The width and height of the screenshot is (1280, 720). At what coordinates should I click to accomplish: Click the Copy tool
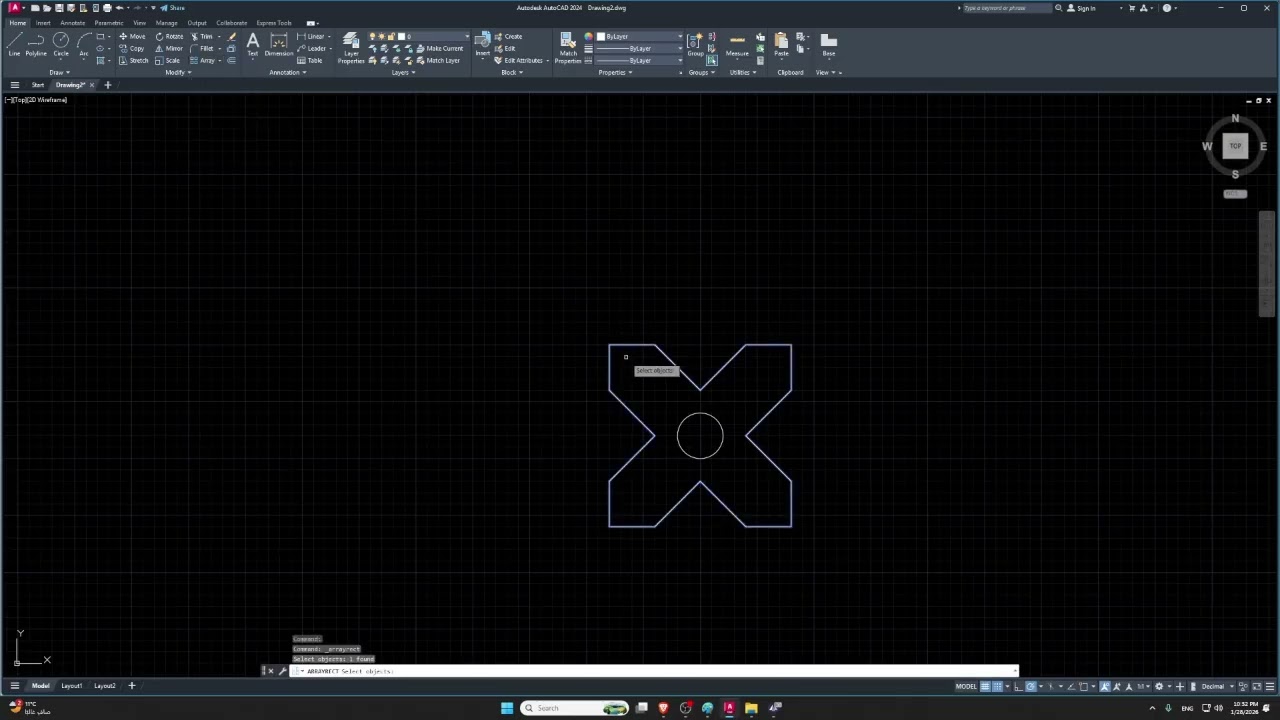[132, 48]
